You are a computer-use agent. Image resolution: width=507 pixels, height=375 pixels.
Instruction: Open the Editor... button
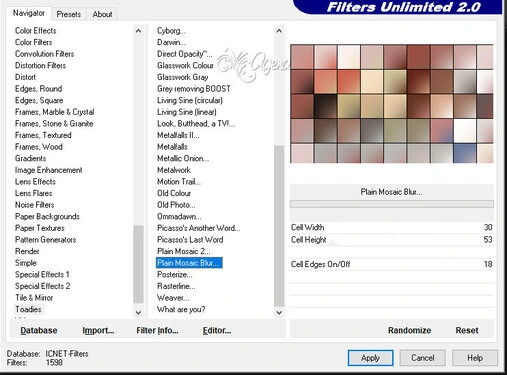coord(217,330)
